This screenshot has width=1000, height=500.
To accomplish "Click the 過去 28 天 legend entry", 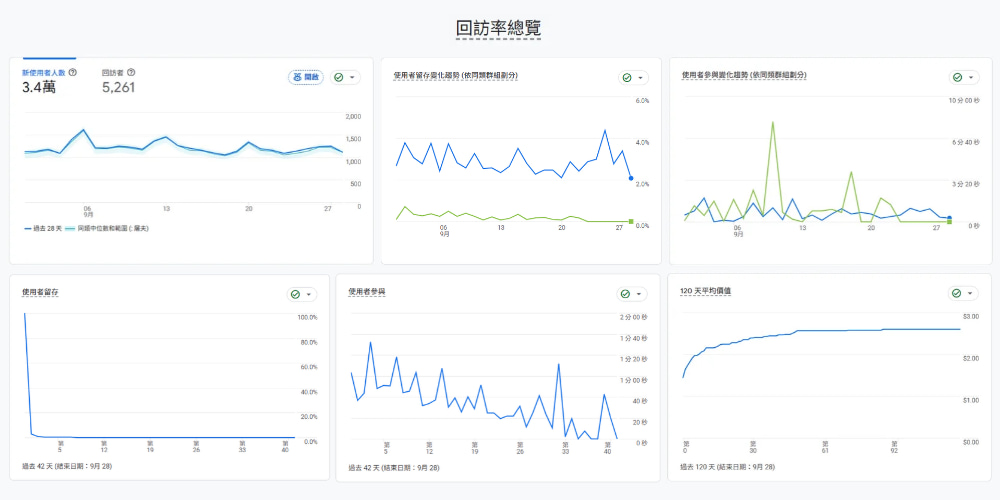I will pos(43,228).
